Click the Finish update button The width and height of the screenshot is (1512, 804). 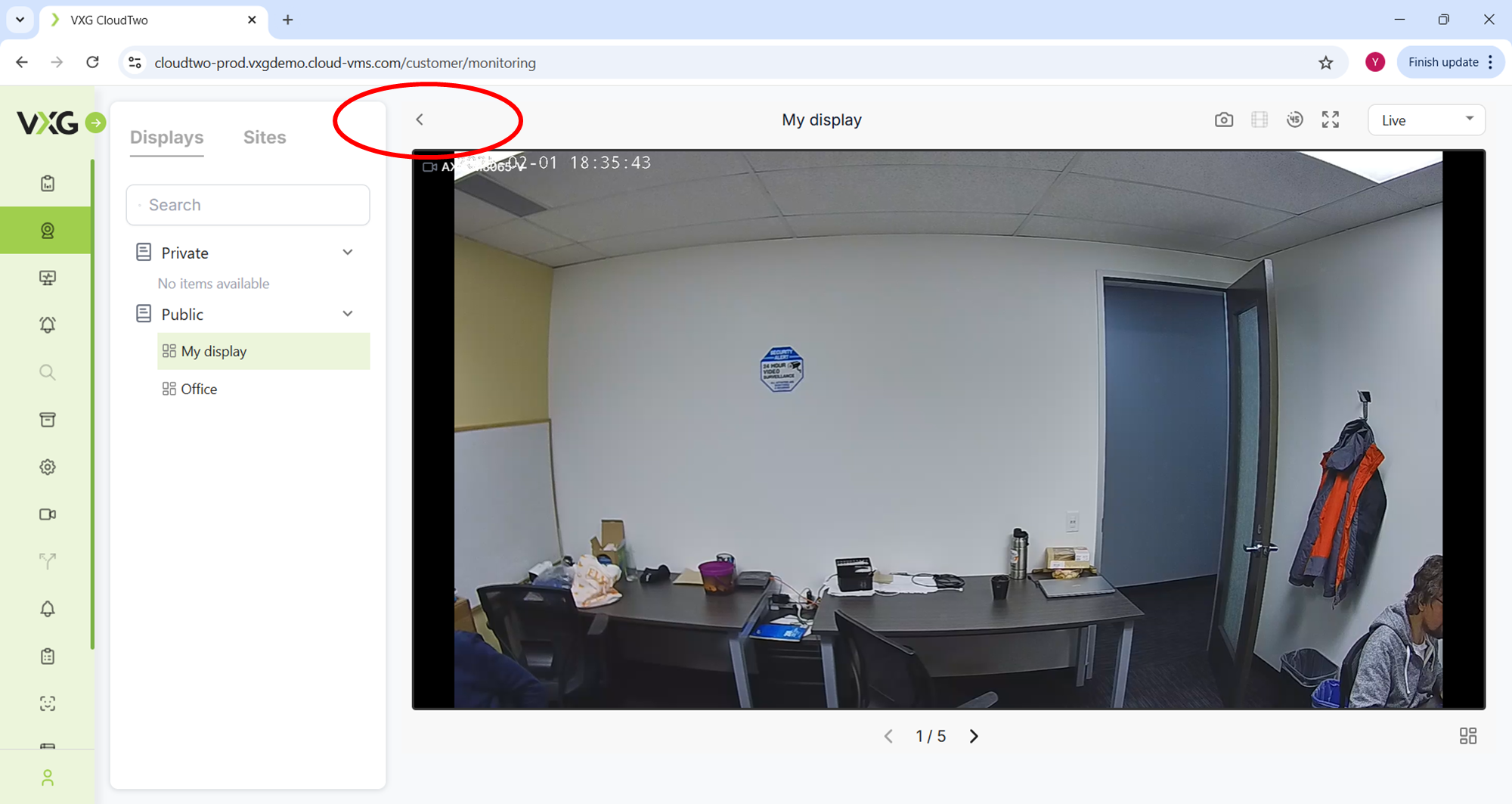1442,62
